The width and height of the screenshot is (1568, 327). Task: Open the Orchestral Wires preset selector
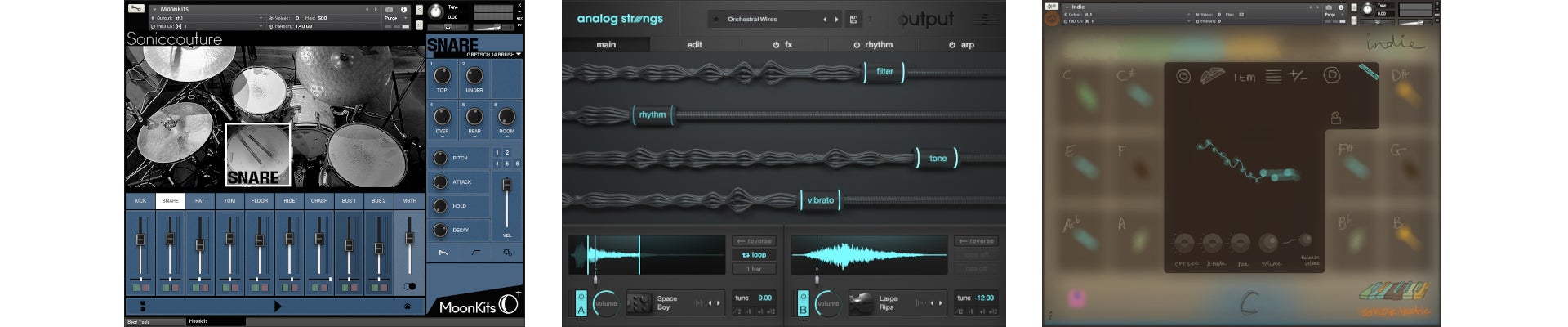[x=768, y=20]
